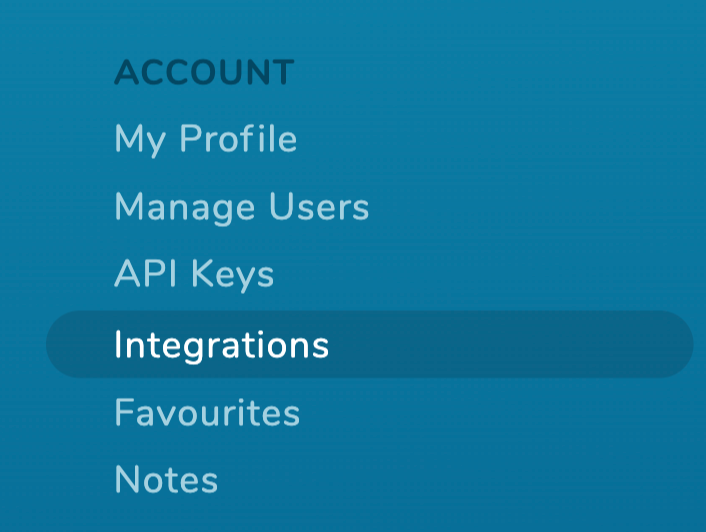Image resolution: width=706 pixels, height=532 pixels.
Task: Pick the Manage Users navigation entry
Action: pyautogui.click(x=242, y=207)
